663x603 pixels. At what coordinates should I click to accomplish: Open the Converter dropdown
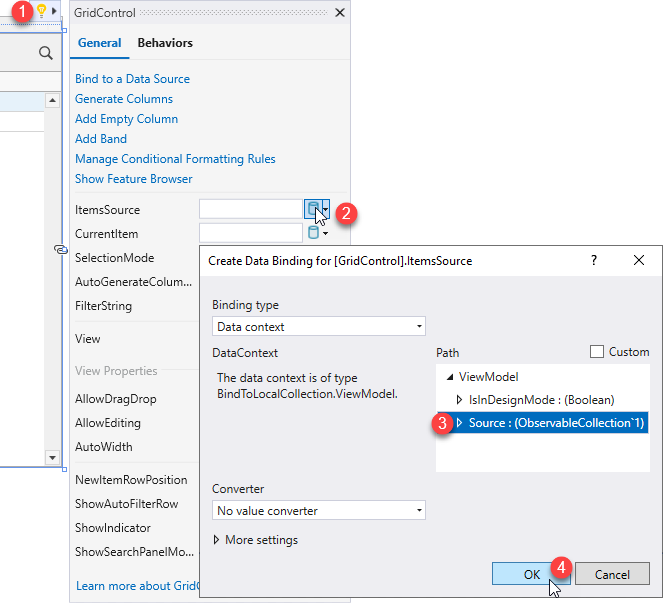click(x=319, y=510)
